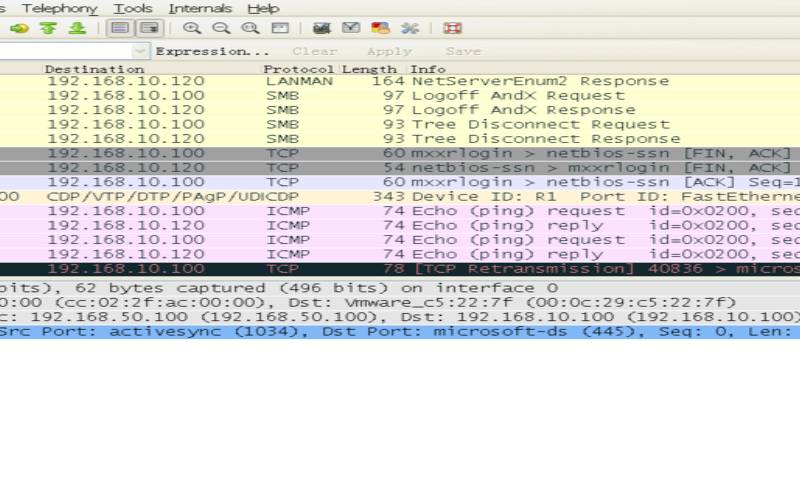Click the zoom in magnifier icon
Image resolution: width=800 pixels, height=500 pixels.
click(192, 28)
